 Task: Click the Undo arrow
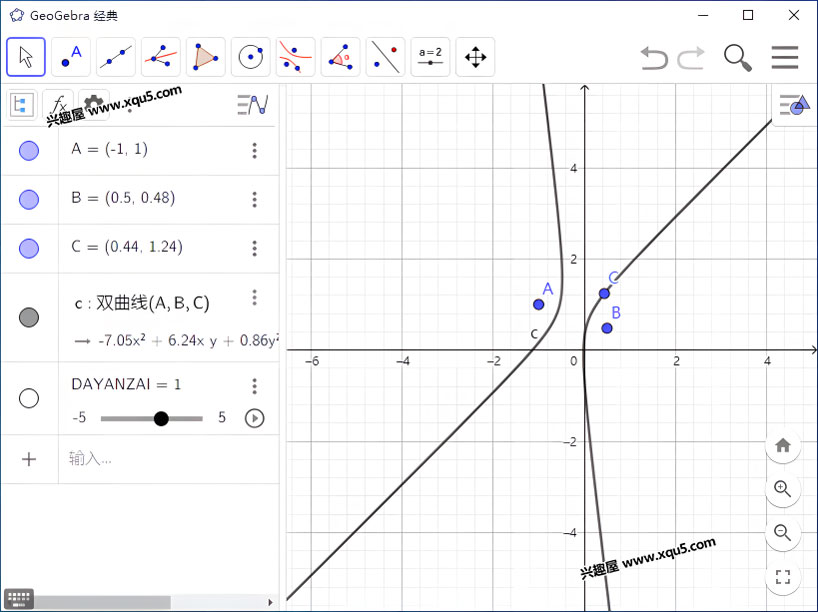click(654, 57)
